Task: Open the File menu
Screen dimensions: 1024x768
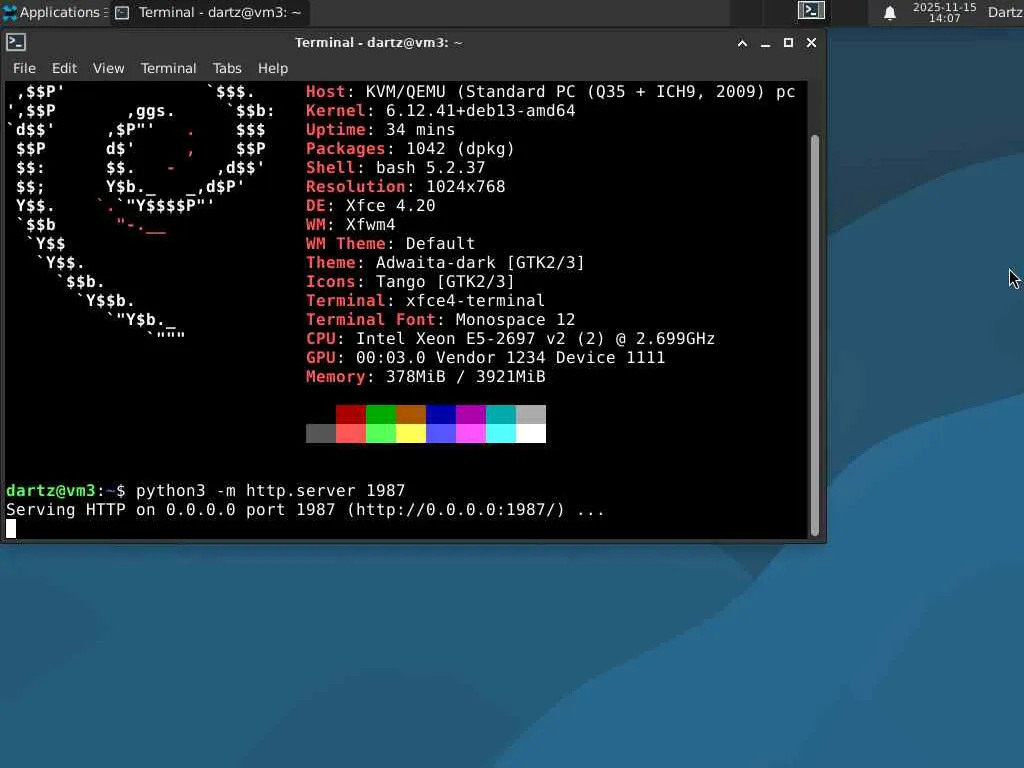Action: [24, 68]
